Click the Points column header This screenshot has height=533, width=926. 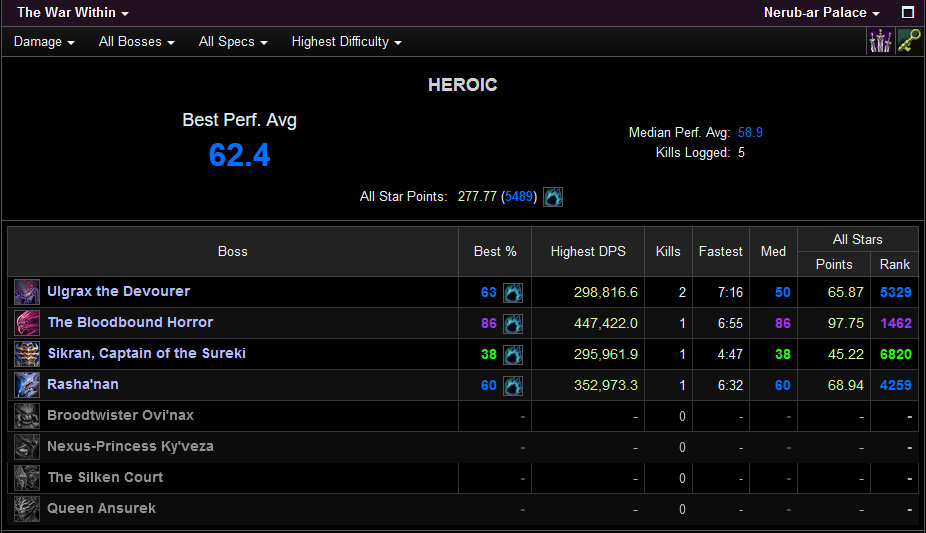[x=834, y=264]
